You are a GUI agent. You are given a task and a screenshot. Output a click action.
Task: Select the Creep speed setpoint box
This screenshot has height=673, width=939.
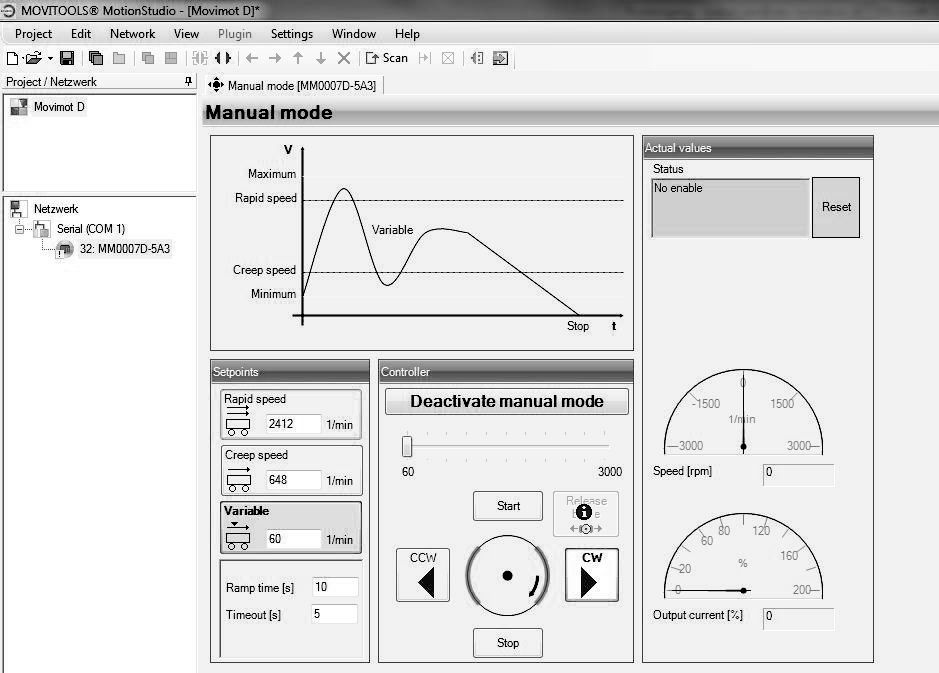point(292,471)
